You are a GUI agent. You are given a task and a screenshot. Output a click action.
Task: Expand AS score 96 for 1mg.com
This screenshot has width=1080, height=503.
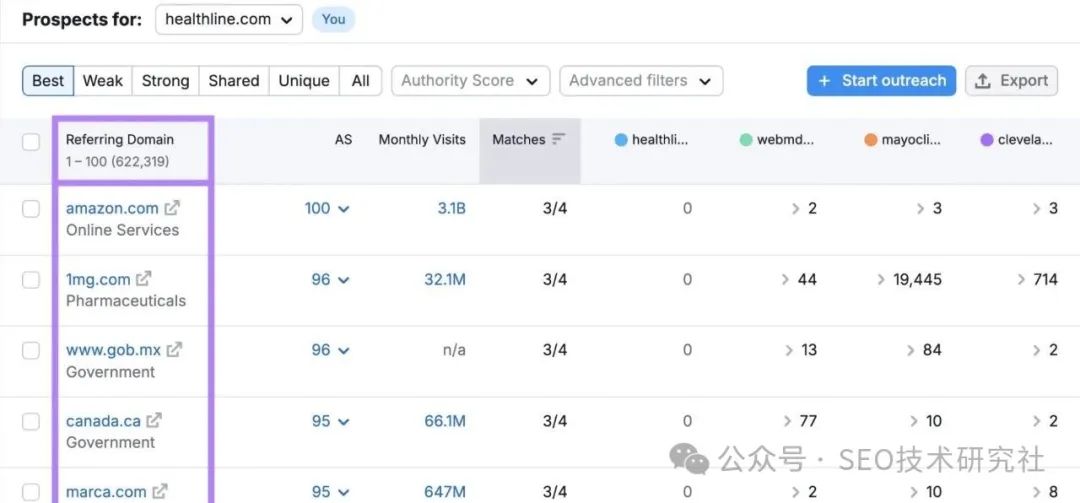coord(331,279)
